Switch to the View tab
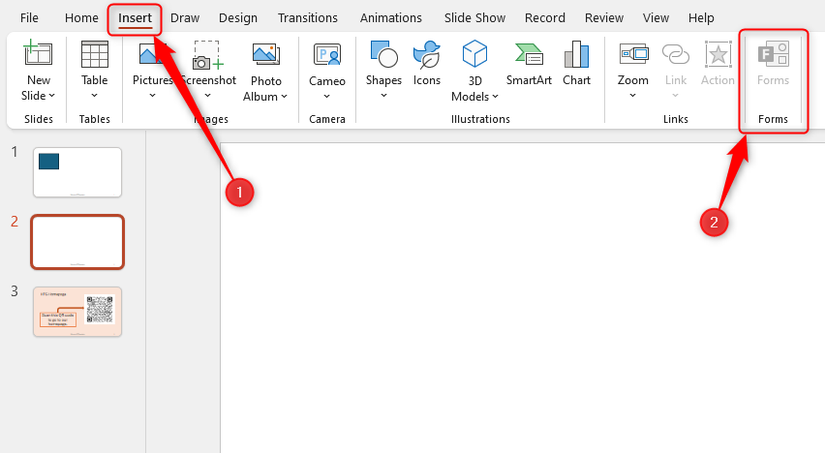This screenshot has width=825, height=453. [656, 18]
